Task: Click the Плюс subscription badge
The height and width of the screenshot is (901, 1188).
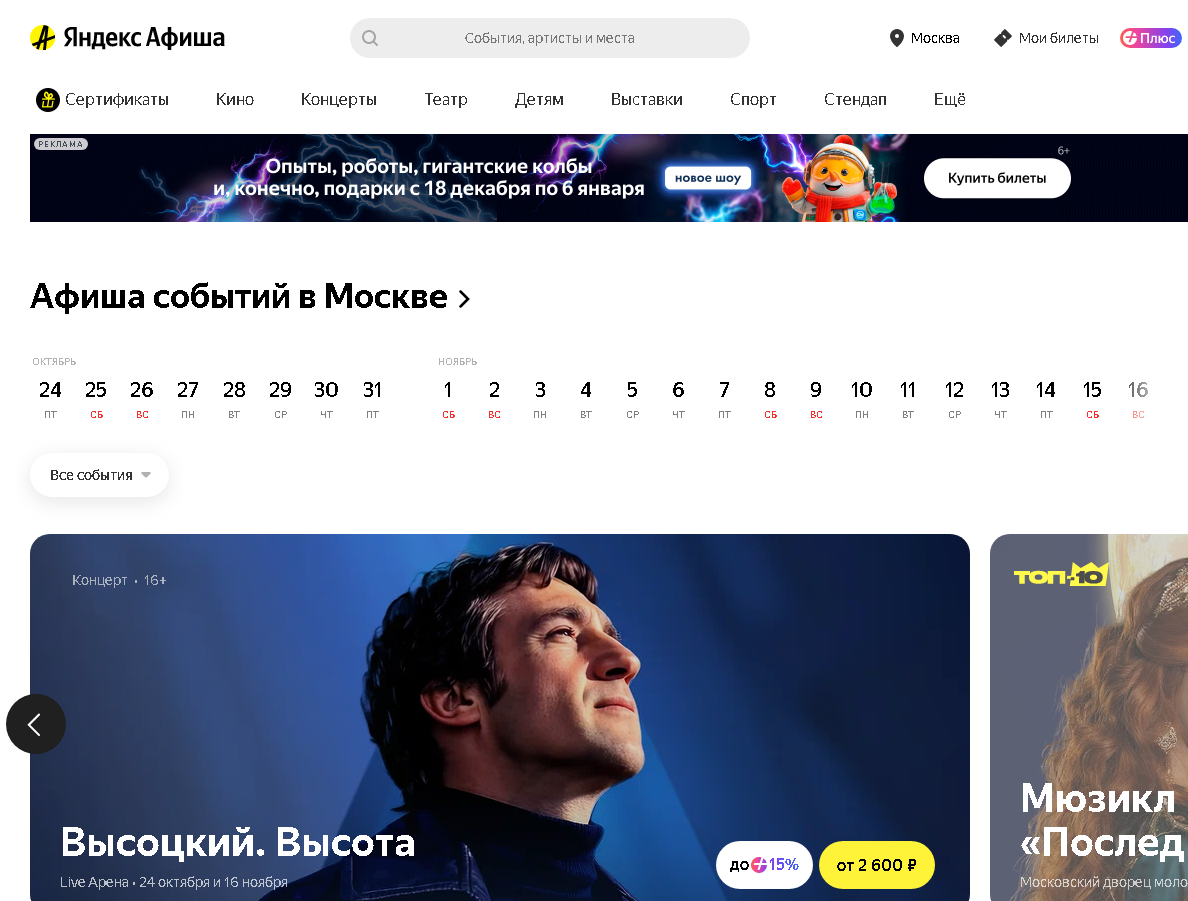Action: click(1150, 38)
